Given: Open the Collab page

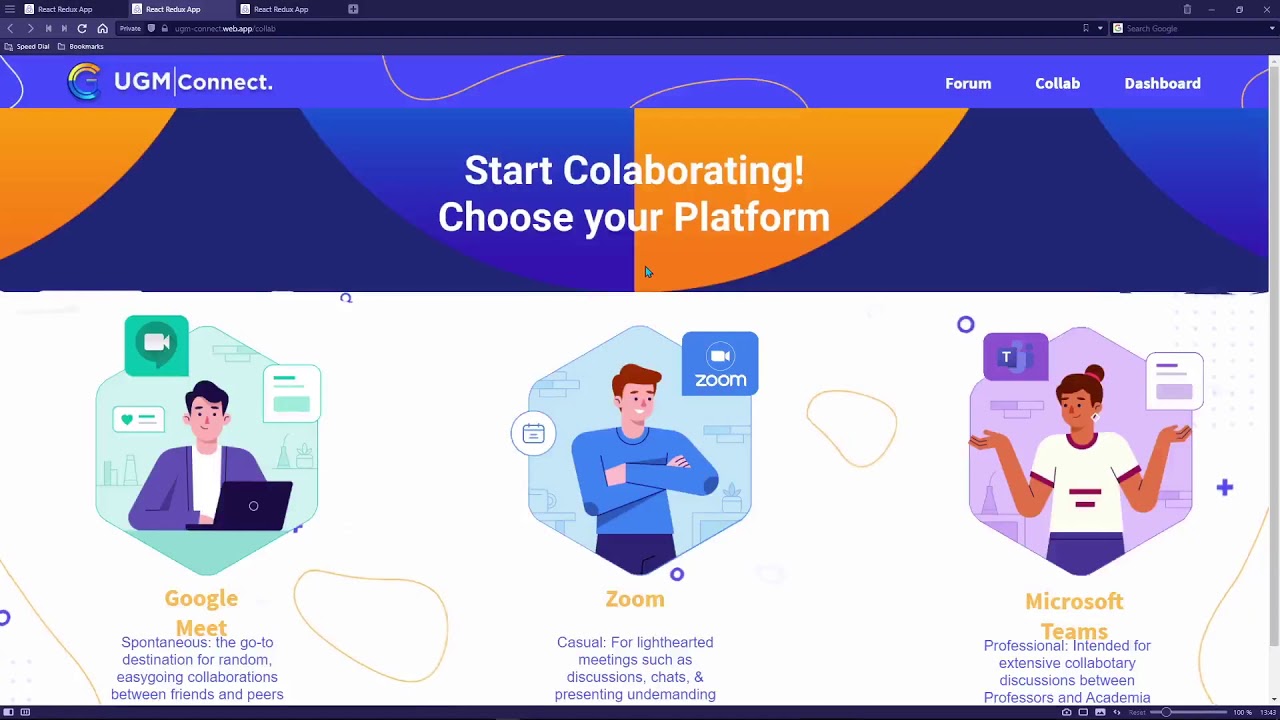Looking at the screenshot, I should pyautogui.click(x=1057, y=83).
